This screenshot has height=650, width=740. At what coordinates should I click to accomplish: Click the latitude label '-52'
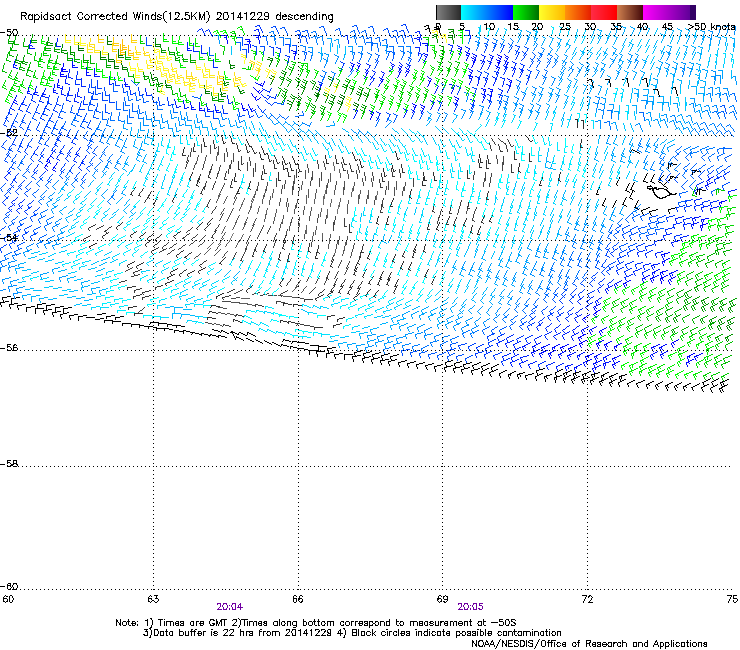[9, 133]
